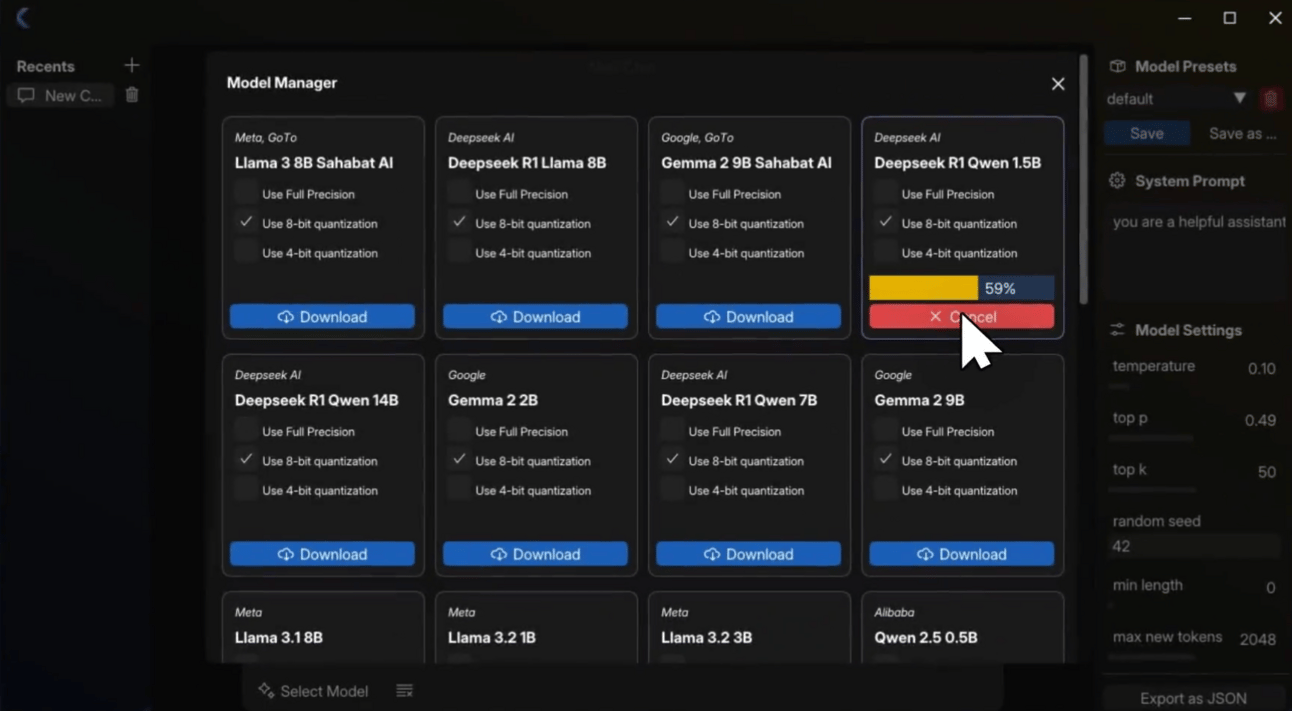
Task: Download the Gemma 2 2B model
Action: (x=535, y=554)
